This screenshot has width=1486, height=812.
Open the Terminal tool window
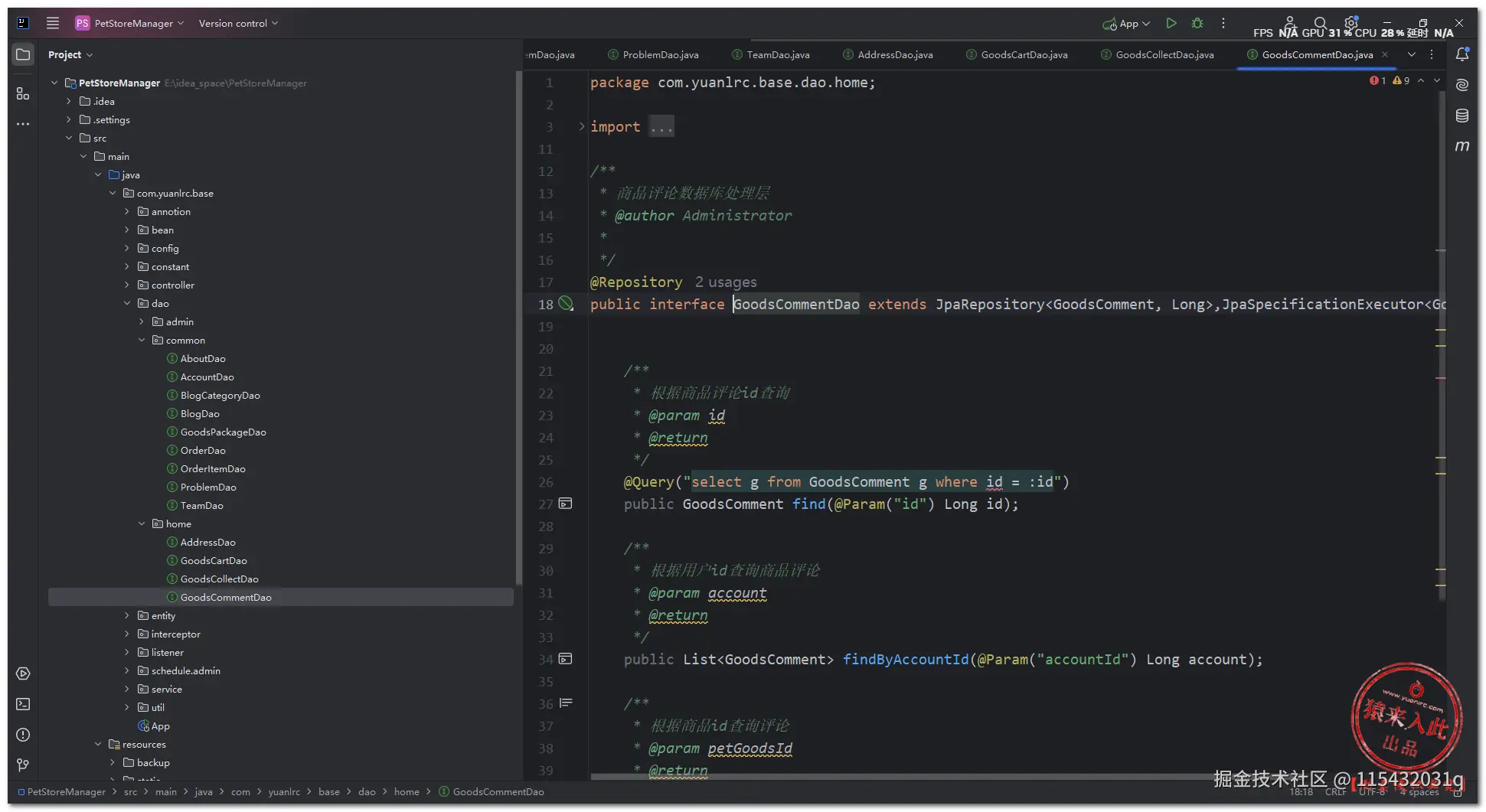tap(23, 704)
